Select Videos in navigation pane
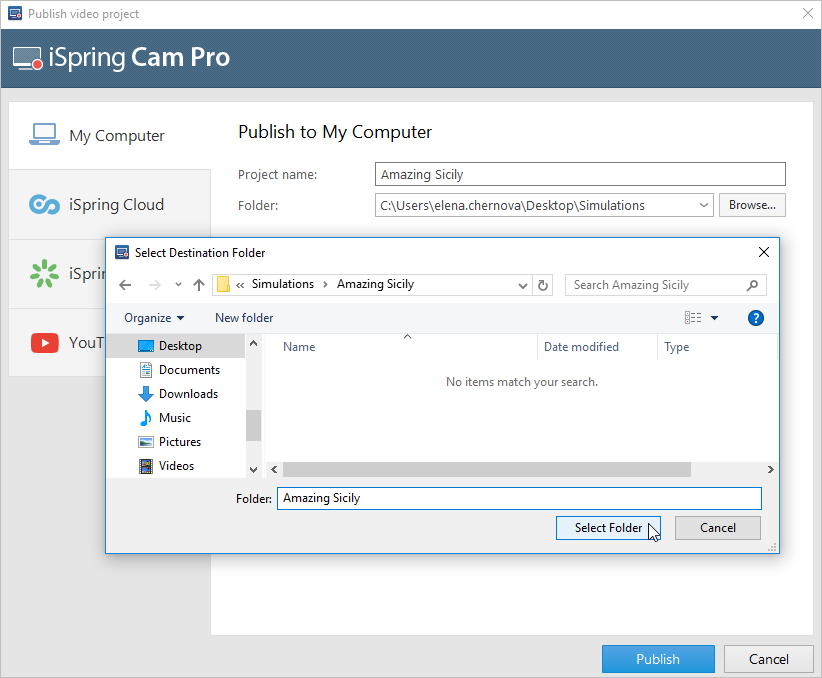The width and height of the screenshot is (822, 678). [176, 466]
